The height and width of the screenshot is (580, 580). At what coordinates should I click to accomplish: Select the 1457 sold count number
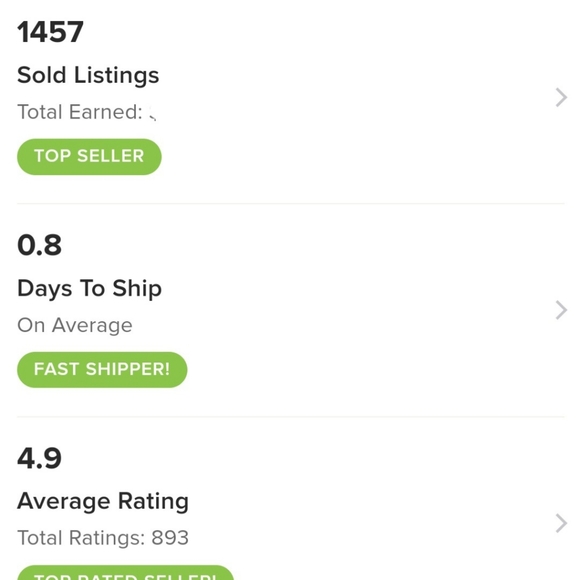point(50,32)
